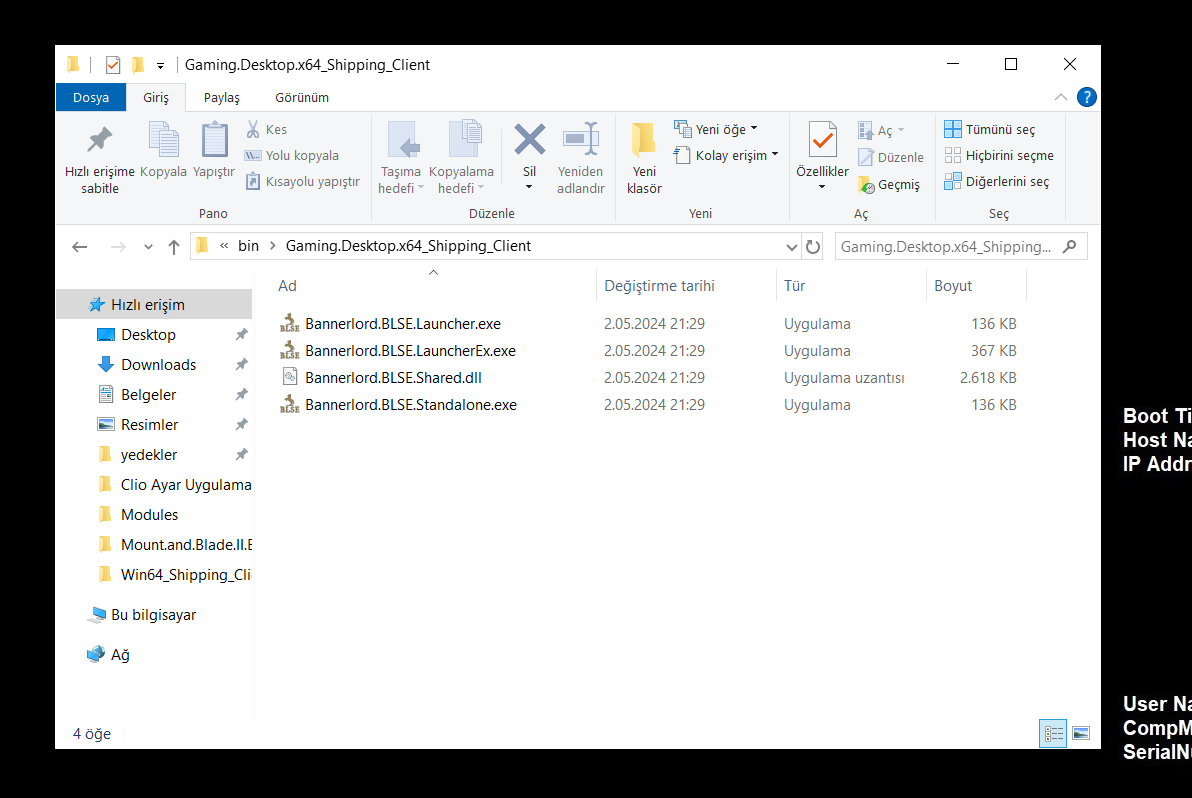Open Customize Quick Access Toolbar dropdown
1192x798 pixels.
[160, 65]
